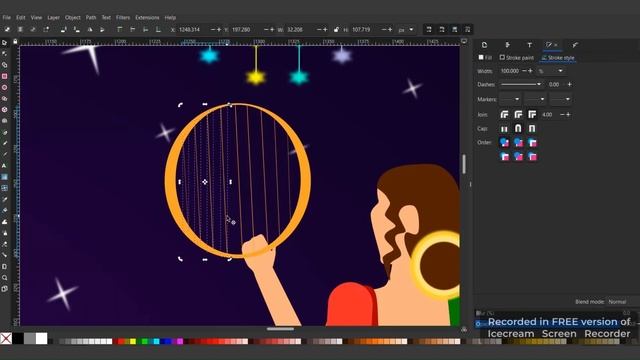This screenshot has height=360, width=640.
Task: Lower selection to bottom
Action: (158, 29)
